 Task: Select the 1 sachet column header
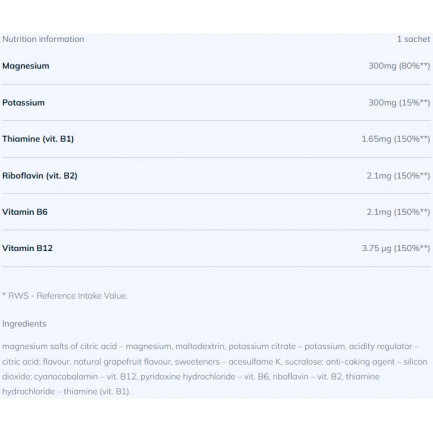coord(413,39)
